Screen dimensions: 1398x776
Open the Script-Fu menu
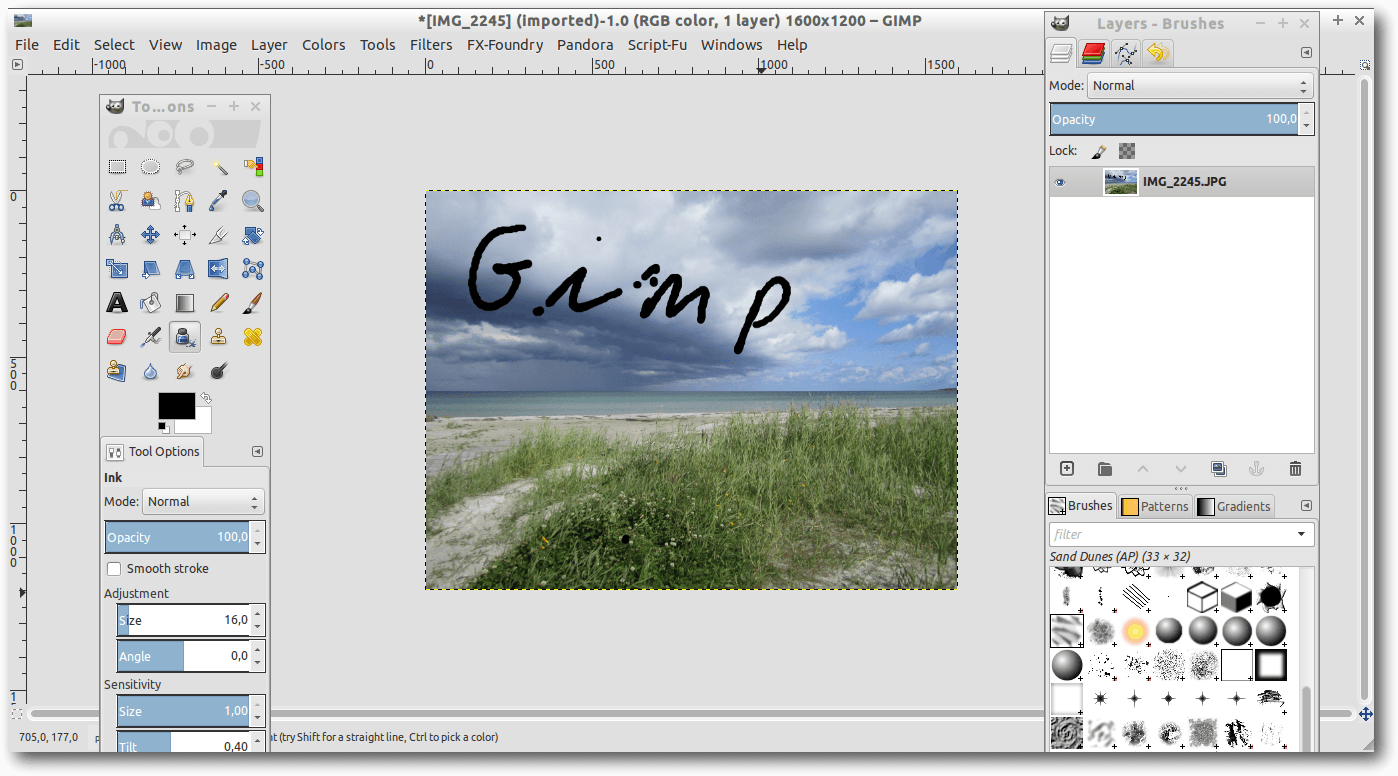[657, 45]
